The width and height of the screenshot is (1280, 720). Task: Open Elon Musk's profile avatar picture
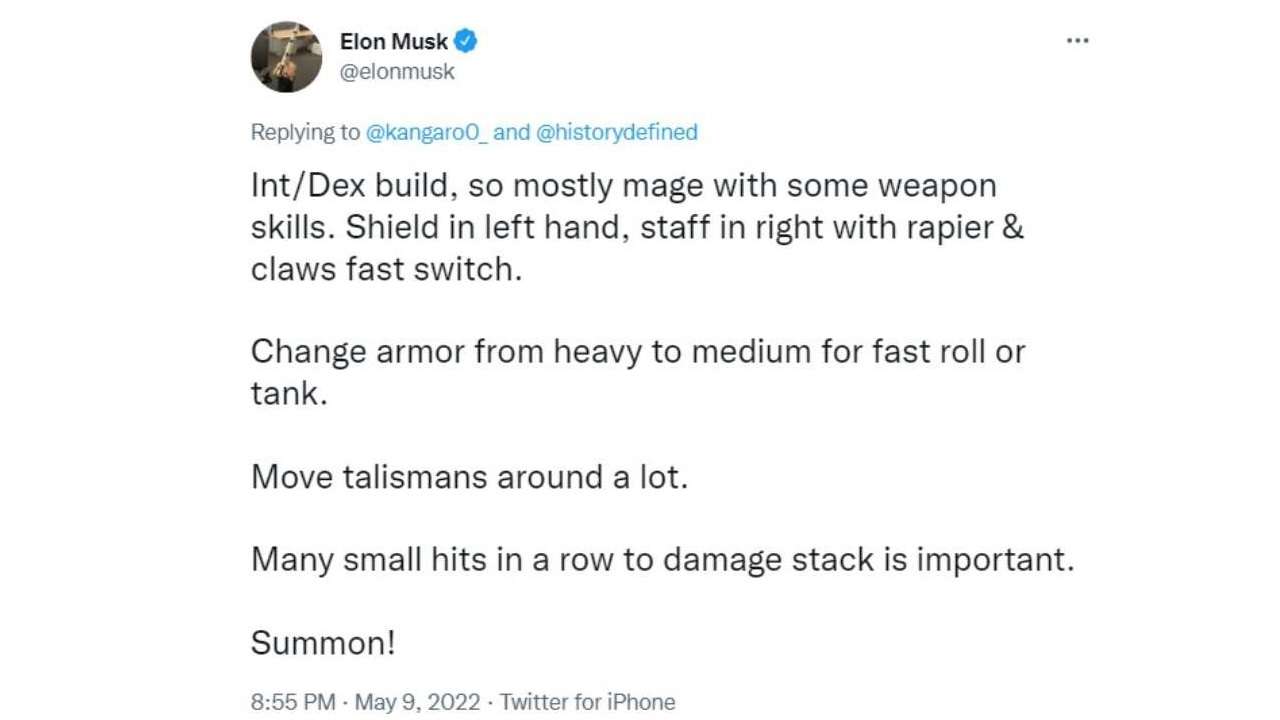pos(286,57)
